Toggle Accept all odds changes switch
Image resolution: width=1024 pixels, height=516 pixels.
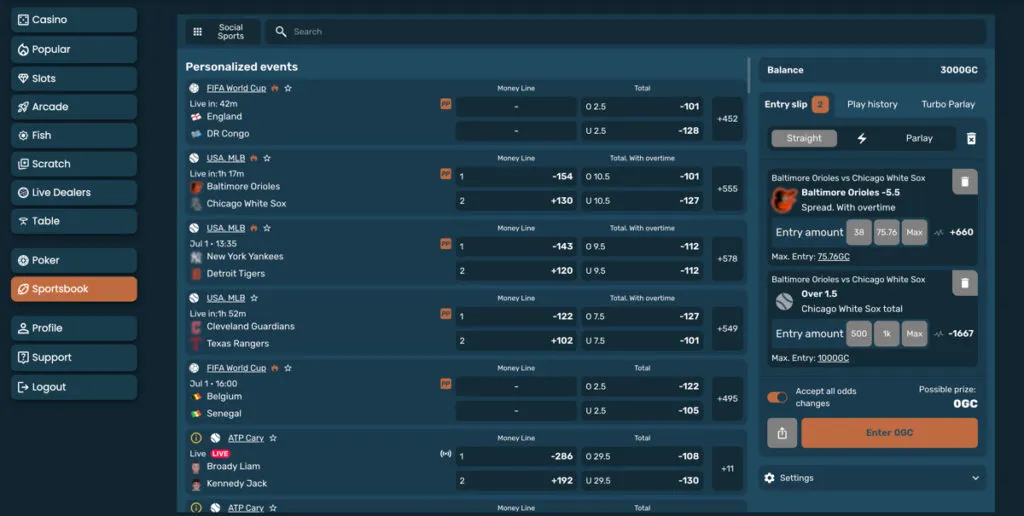[x=777, y=397]
